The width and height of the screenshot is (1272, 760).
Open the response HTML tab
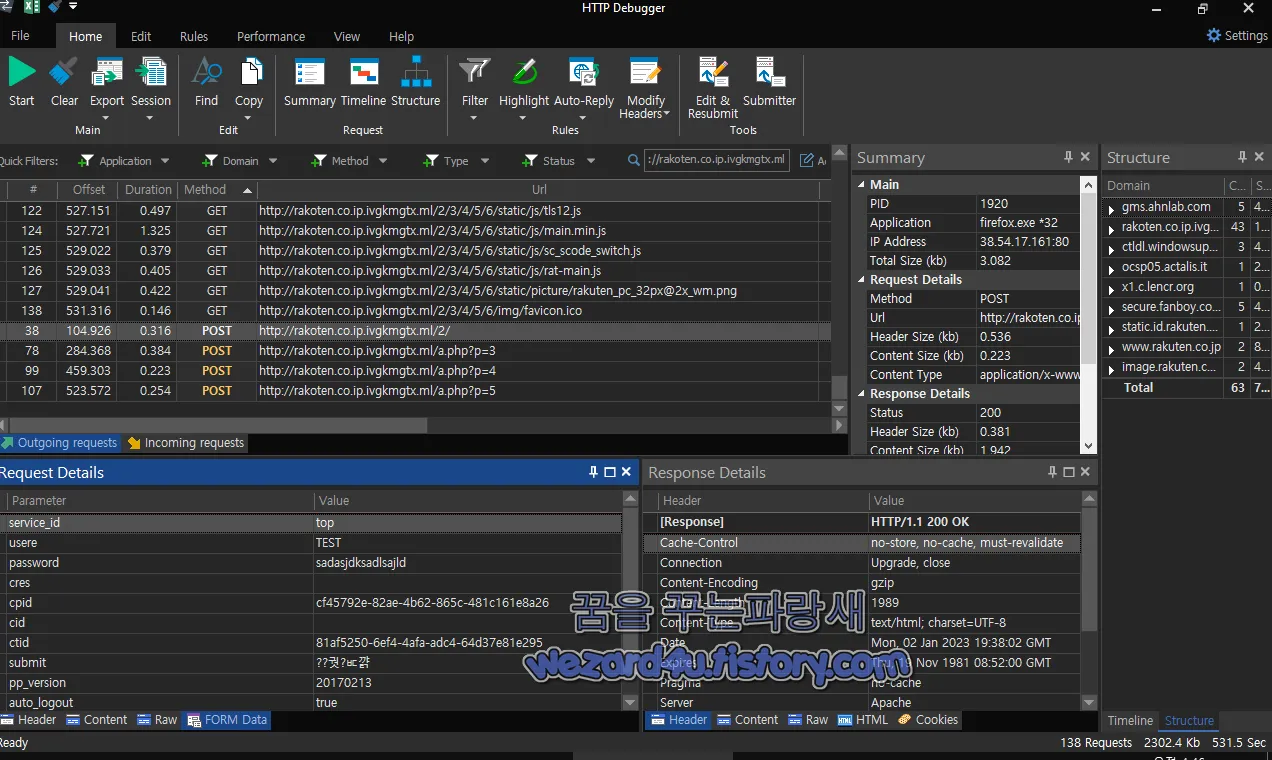point(863,720)
